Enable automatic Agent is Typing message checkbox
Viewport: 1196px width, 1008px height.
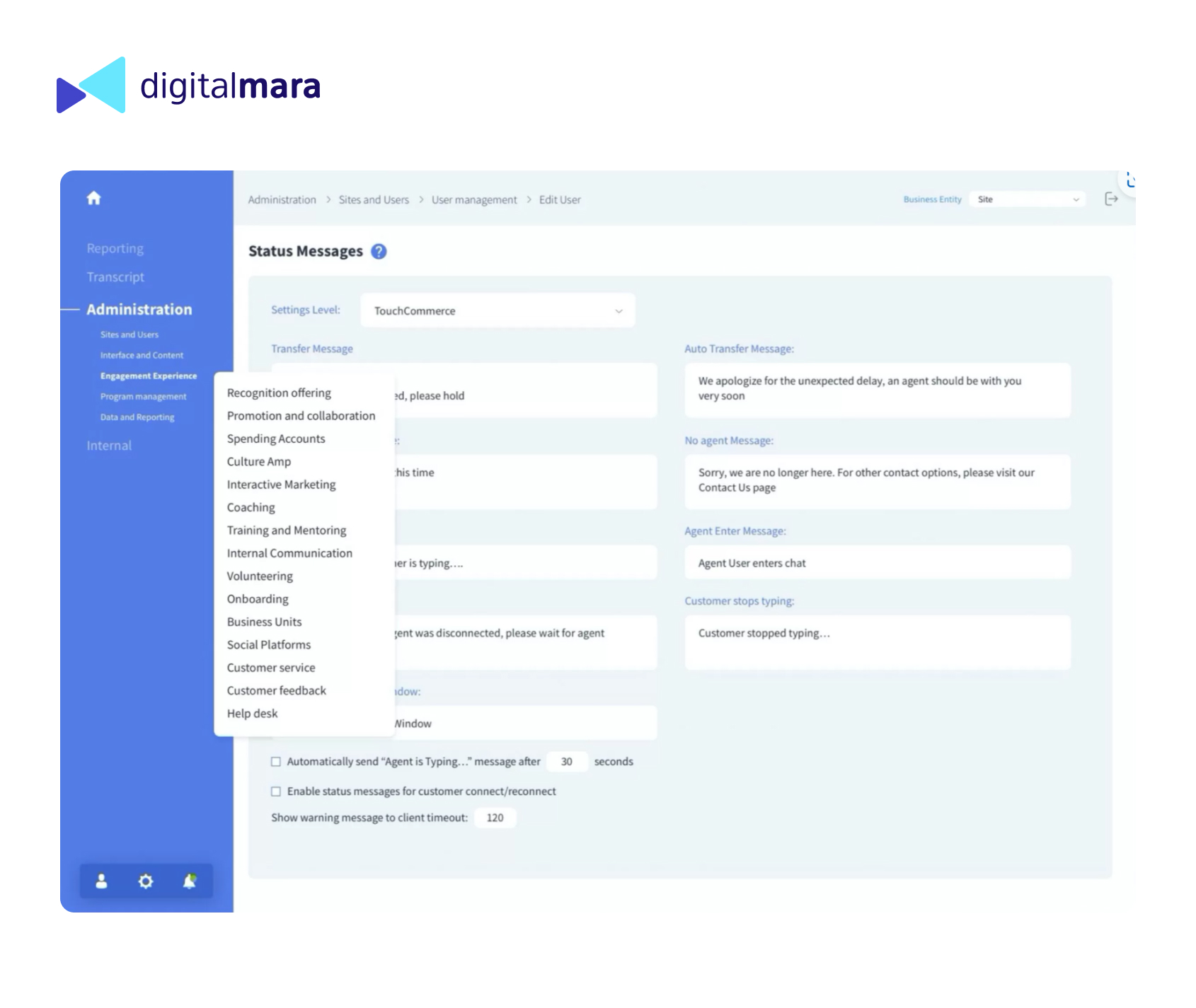276,762
